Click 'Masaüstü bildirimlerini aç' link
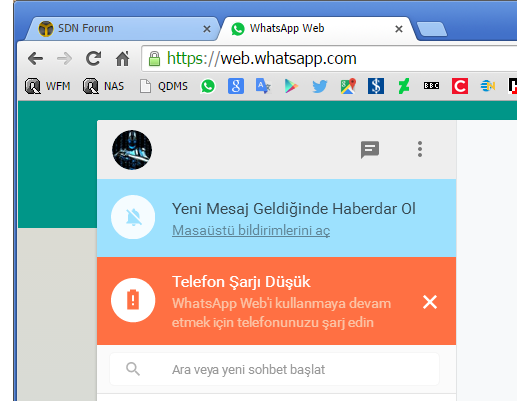The width and height of the screenshot is (517, 401). coord(251,230)
